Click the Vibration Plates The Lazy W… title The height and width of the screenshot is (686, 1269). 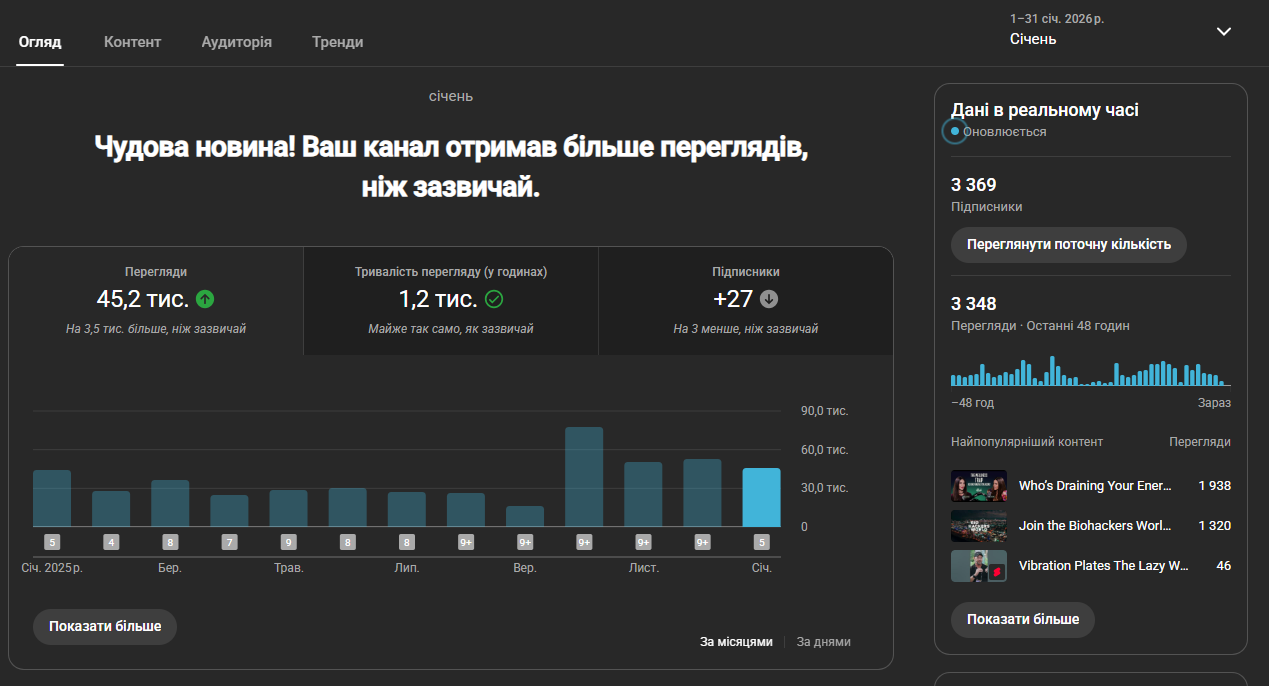point(1104,566)
